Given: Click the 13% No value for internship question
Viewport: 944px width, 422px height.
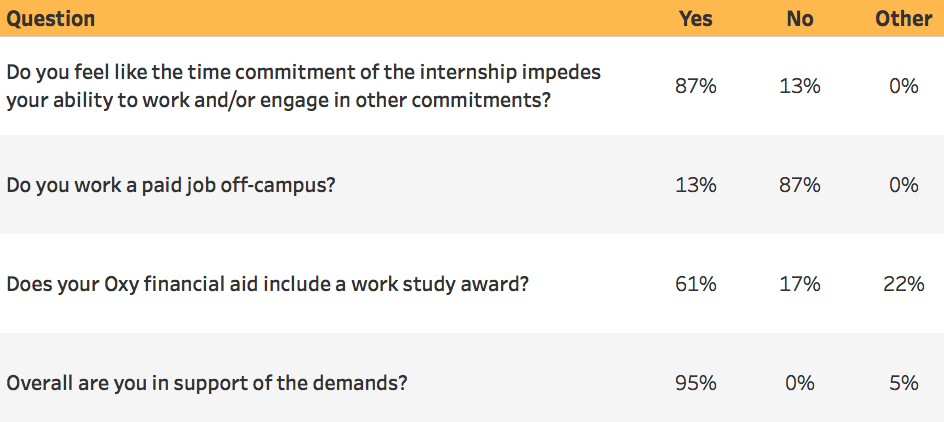Looking at the screenshot, I should (x=800, y=86).
